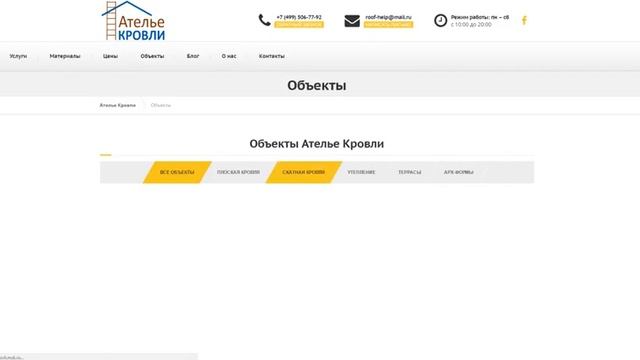Click the yellow button under phone number
The image size is (640, 360).
(x=299, y=24)
